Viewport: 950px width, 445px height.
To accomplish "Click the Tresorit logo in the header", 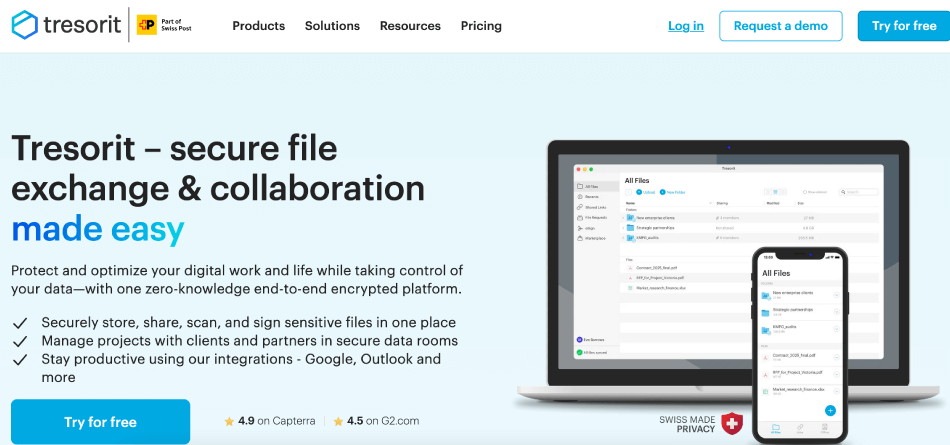I will click(x=66, y=25).
